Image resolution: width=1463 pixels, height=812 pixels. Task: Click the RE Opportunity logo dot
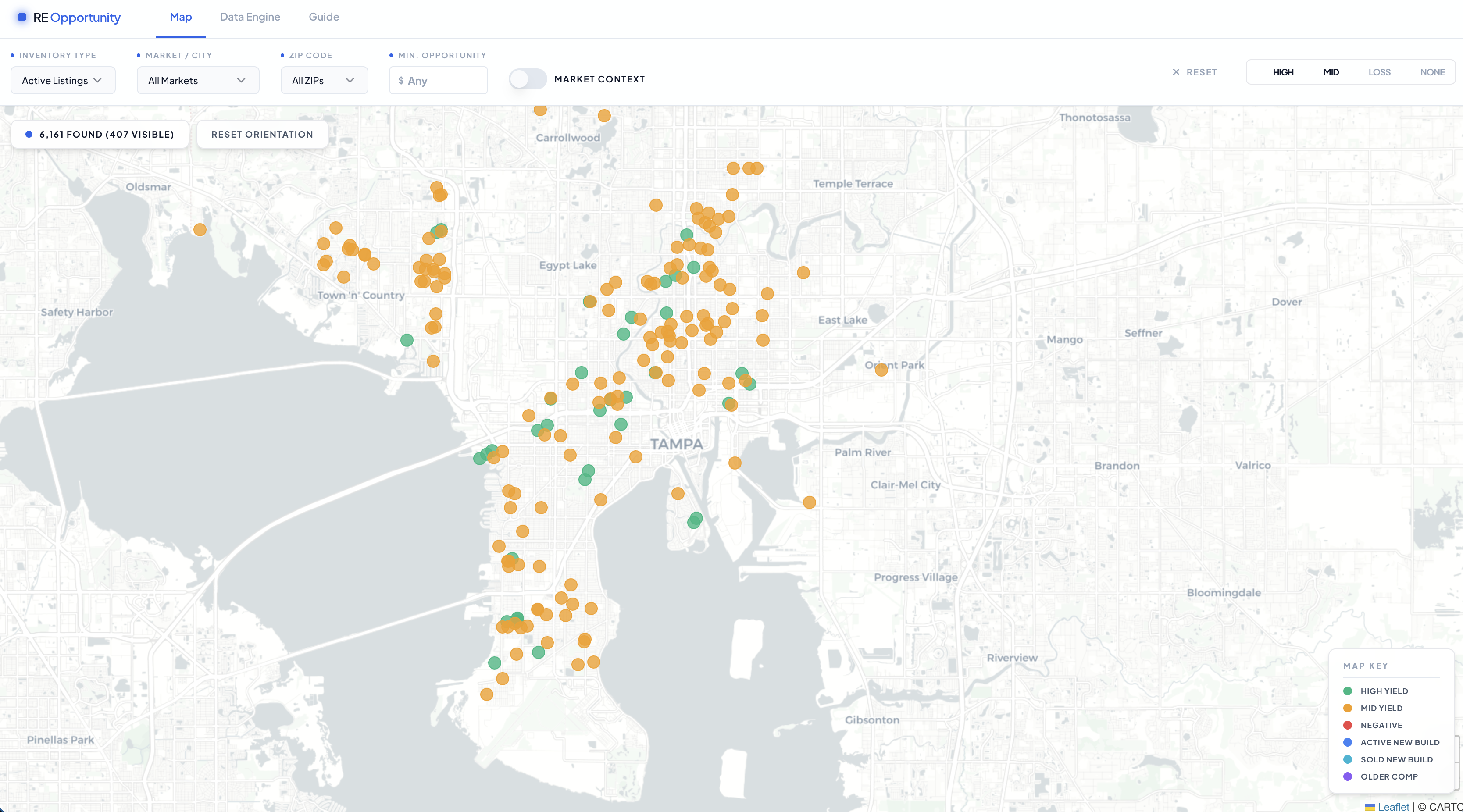pyautogui.click(x=21, y=17)
